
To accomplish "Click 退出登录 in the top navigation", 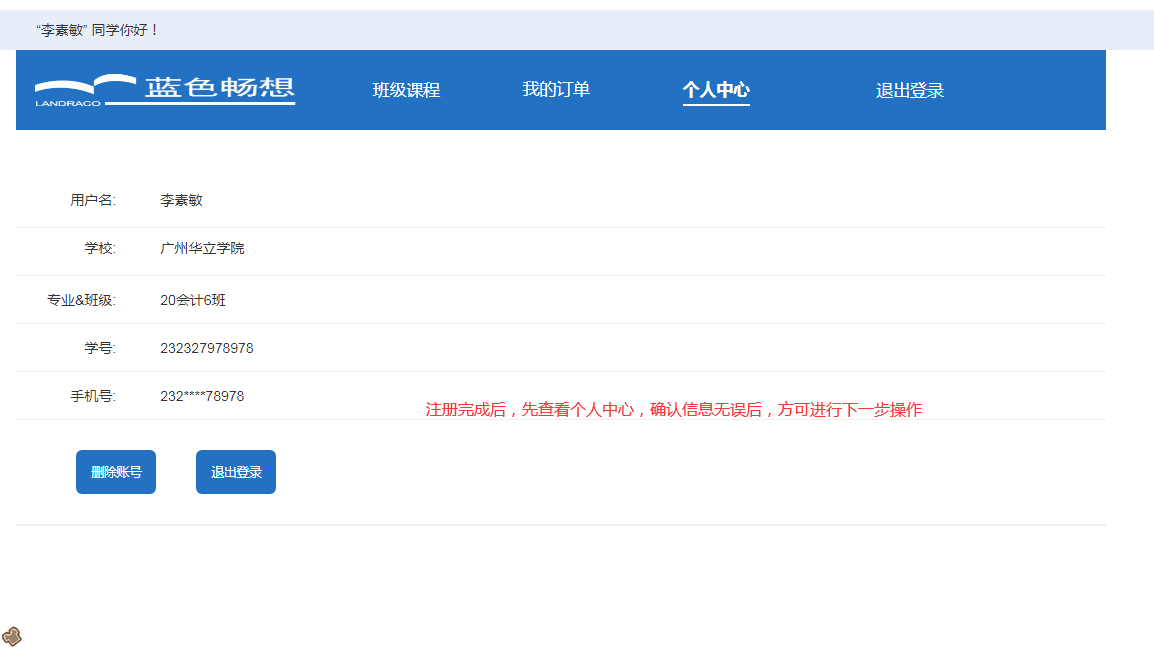I will coord(908,89).
